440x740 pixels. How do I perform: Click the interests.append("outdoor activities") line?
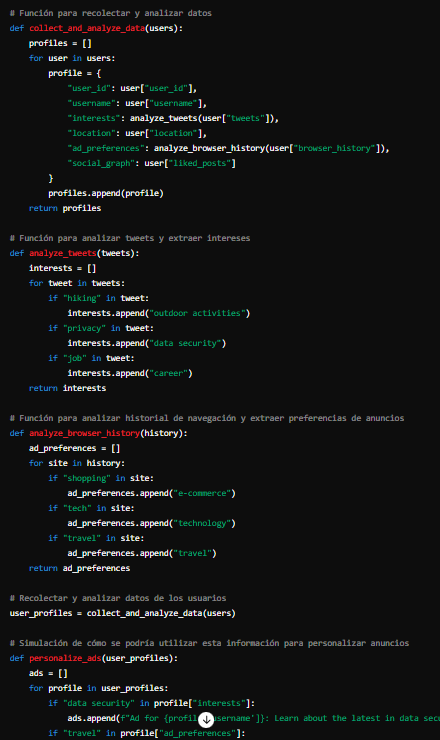click(x=159, y=313)
